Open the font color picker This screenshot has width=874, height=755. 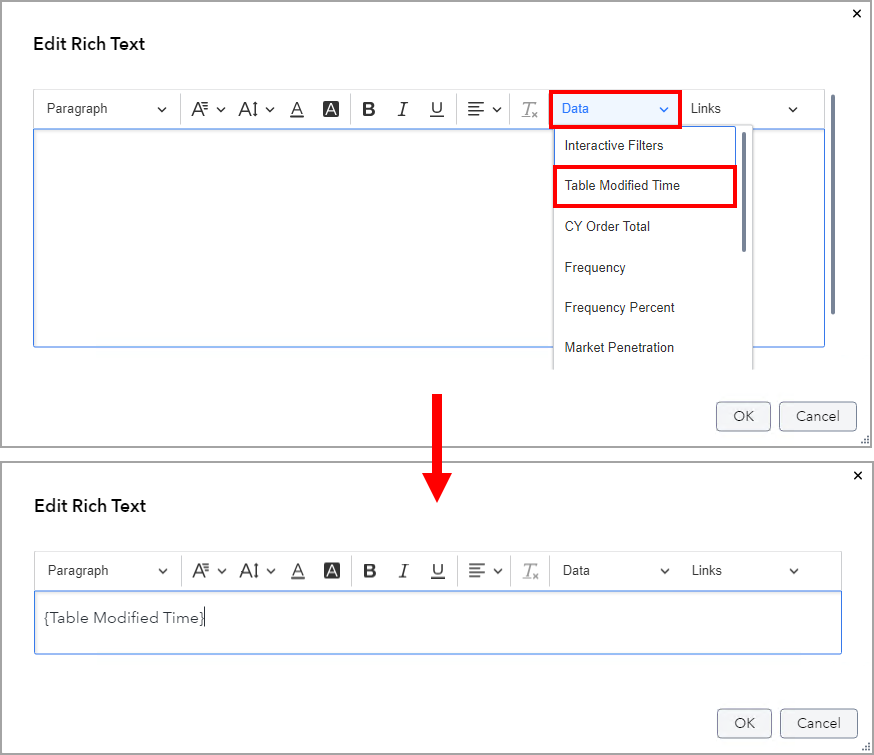tap(297, 109)
